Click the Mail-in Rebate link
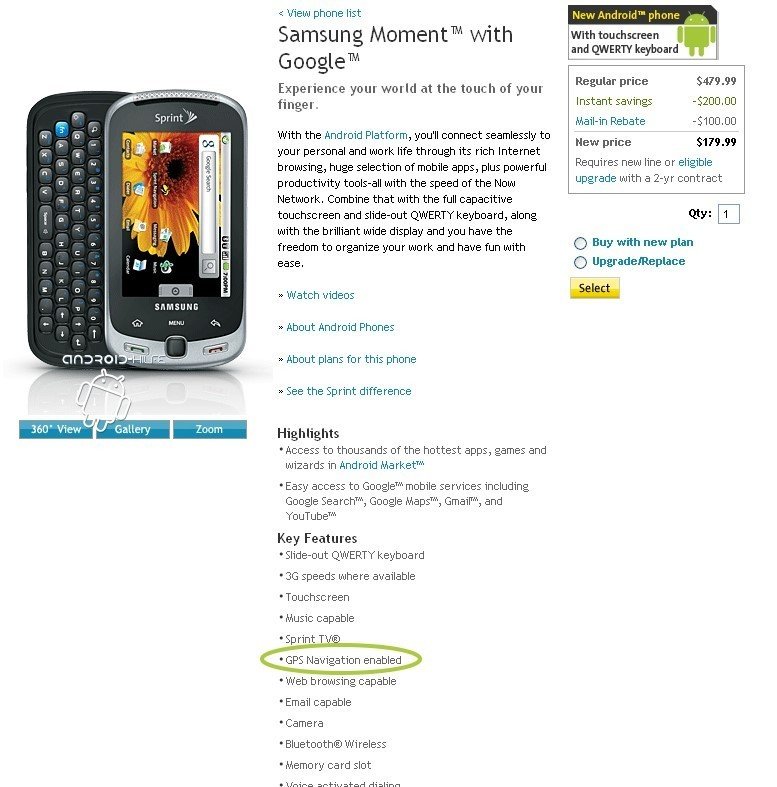This screenshot has height=787, width=777. [x=610, y=121]
